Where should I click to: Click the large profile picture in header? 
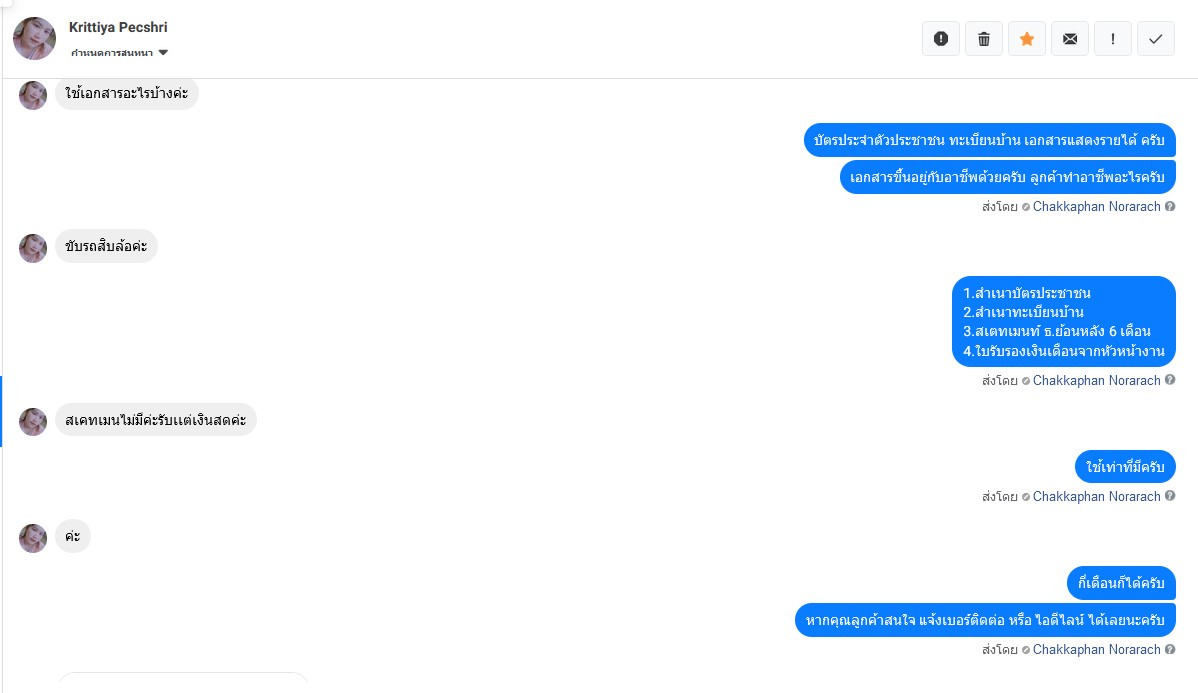(34, 38)
